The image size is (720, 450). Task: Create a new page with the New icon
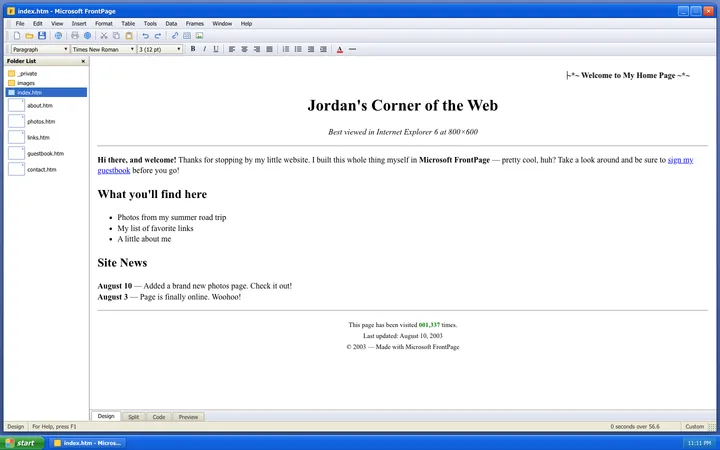click(x=17, y=36)
